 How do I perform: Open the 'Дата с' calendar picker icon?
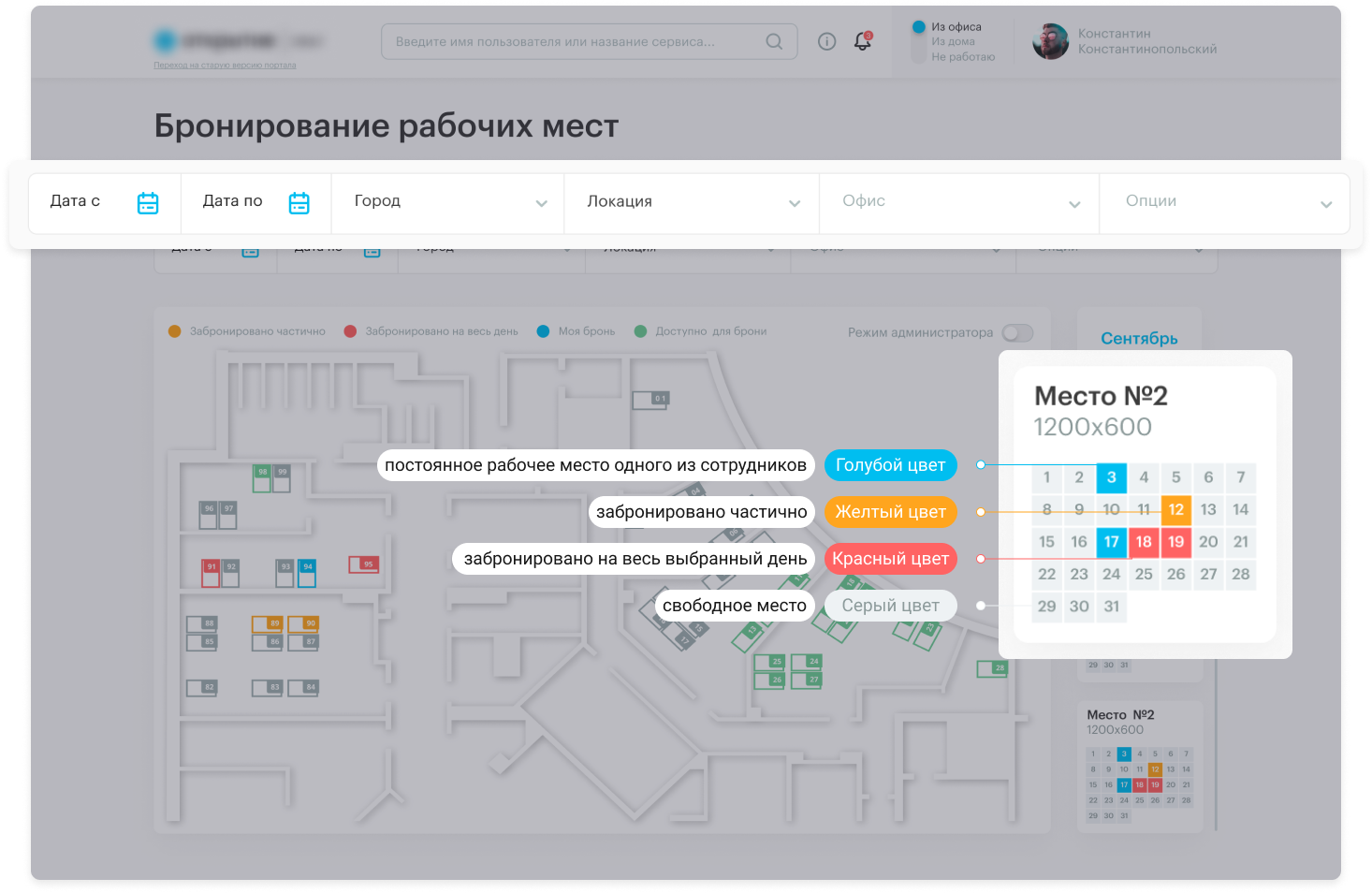click(148, 203)
